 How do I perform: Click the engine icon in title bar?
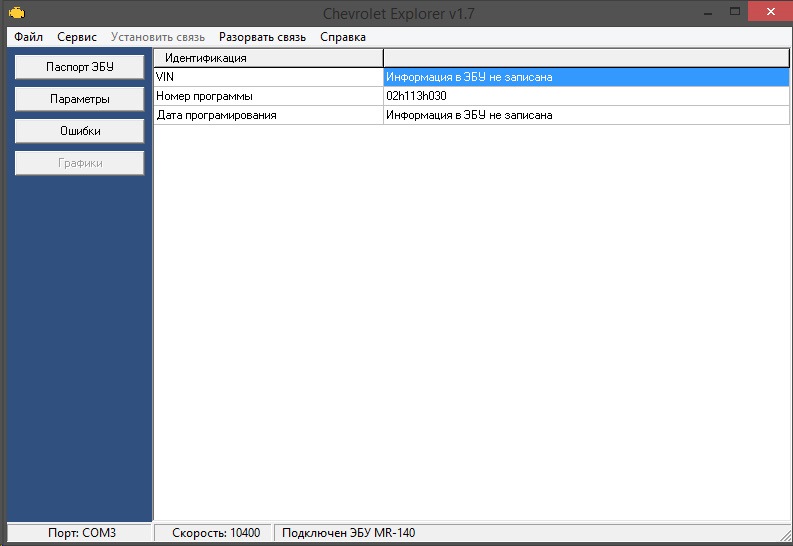click(x=17, y=13)
